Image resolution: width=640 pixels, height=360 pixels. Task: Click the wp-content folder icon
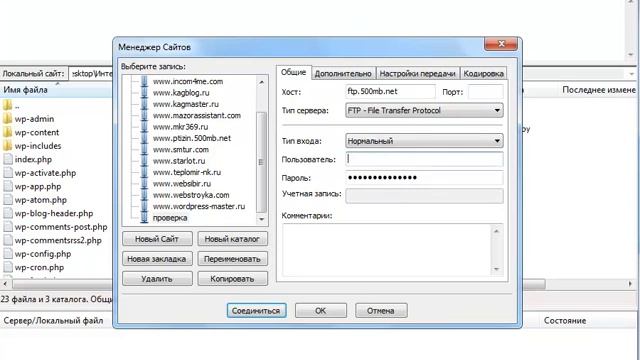click(x=7, y=132)
